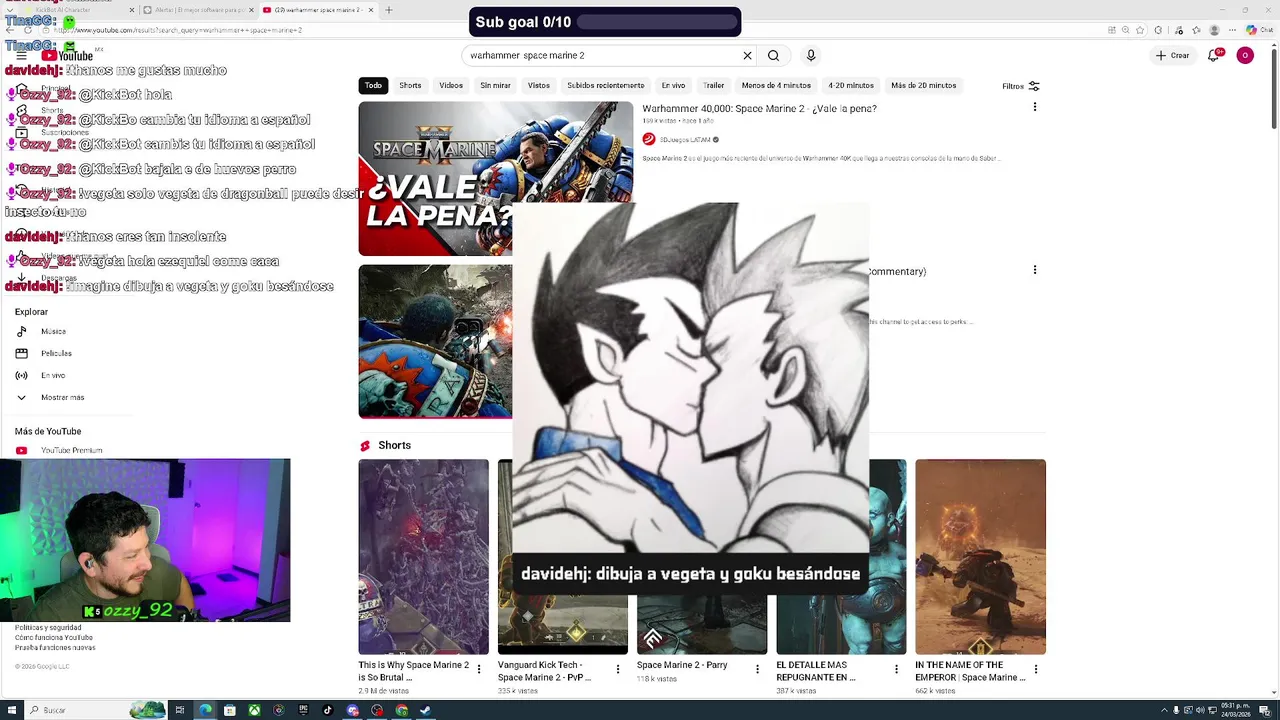The width and height of the screenshot is (1280, 720).
Task: Clear the YouTube search box with the X
Action: pos(747,56)
